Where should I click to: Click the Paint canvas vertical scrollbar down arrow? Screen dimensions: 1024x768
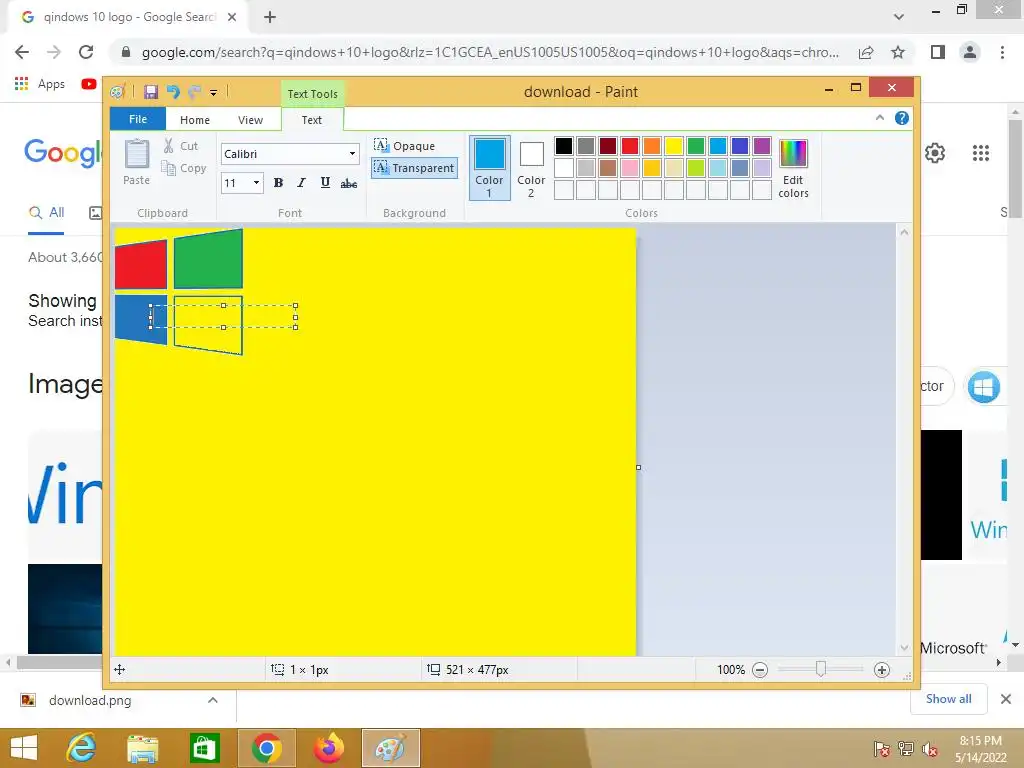pyautogui.click(x=904, y=648)
